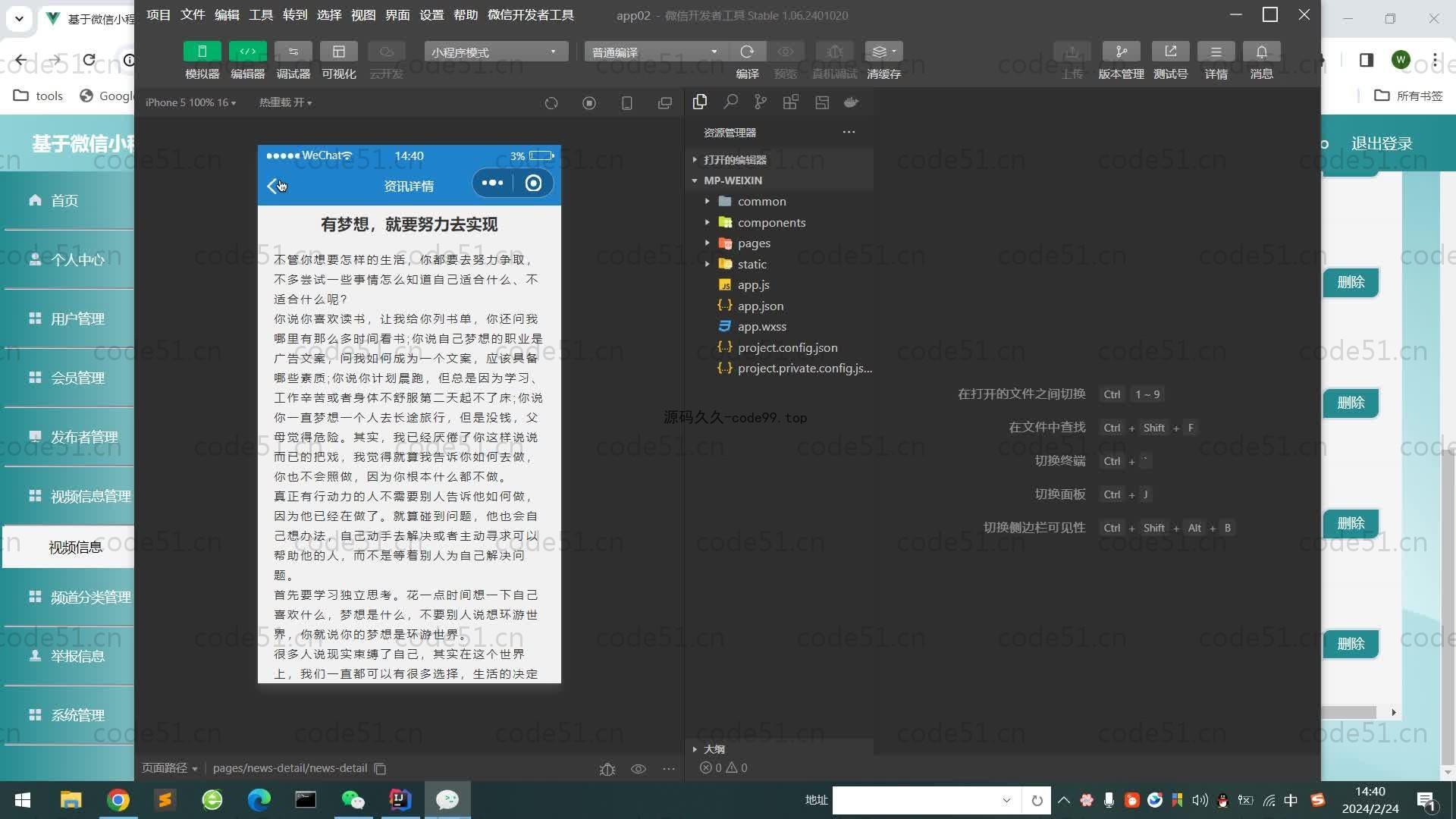Viewport: 1456px width, 819px height.
Task: Open resource manager more options (...)
Action: [849, 132]
